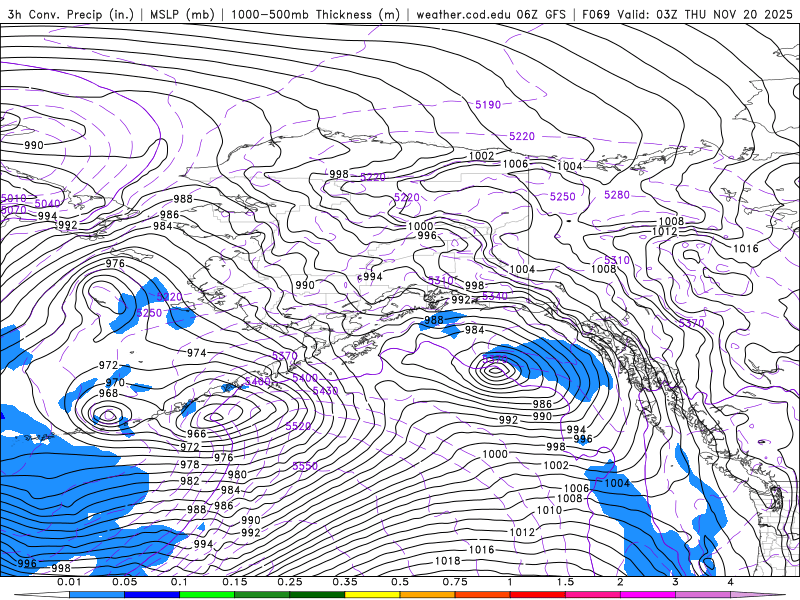Select the 0.25 legend scale value
Image resolution: width=800 pixels, height=600 pixels.
coord(290,582)
